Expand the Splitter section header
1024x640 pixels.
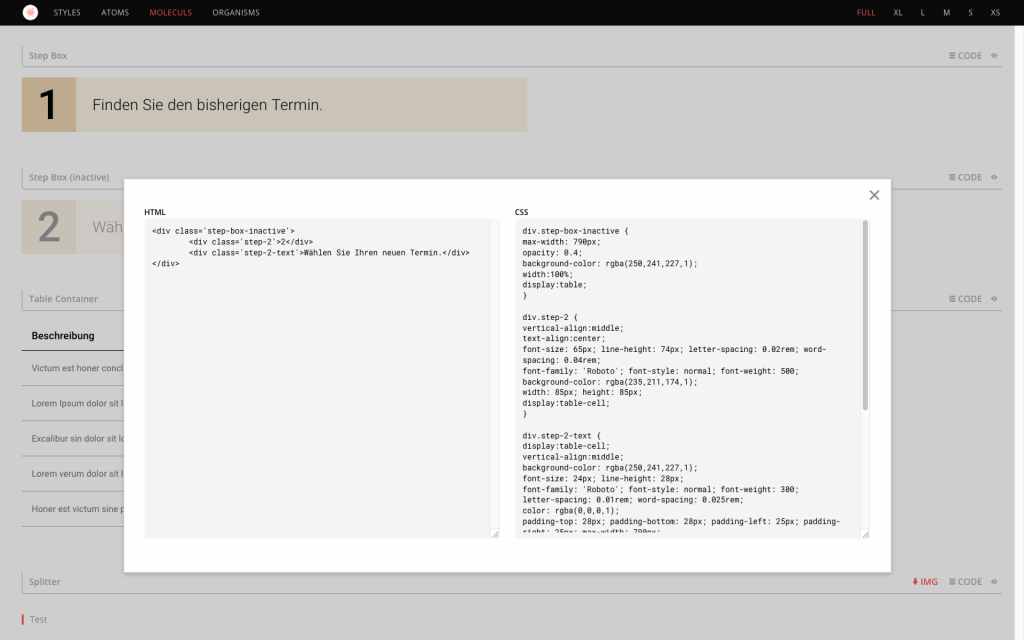point(43,581)
